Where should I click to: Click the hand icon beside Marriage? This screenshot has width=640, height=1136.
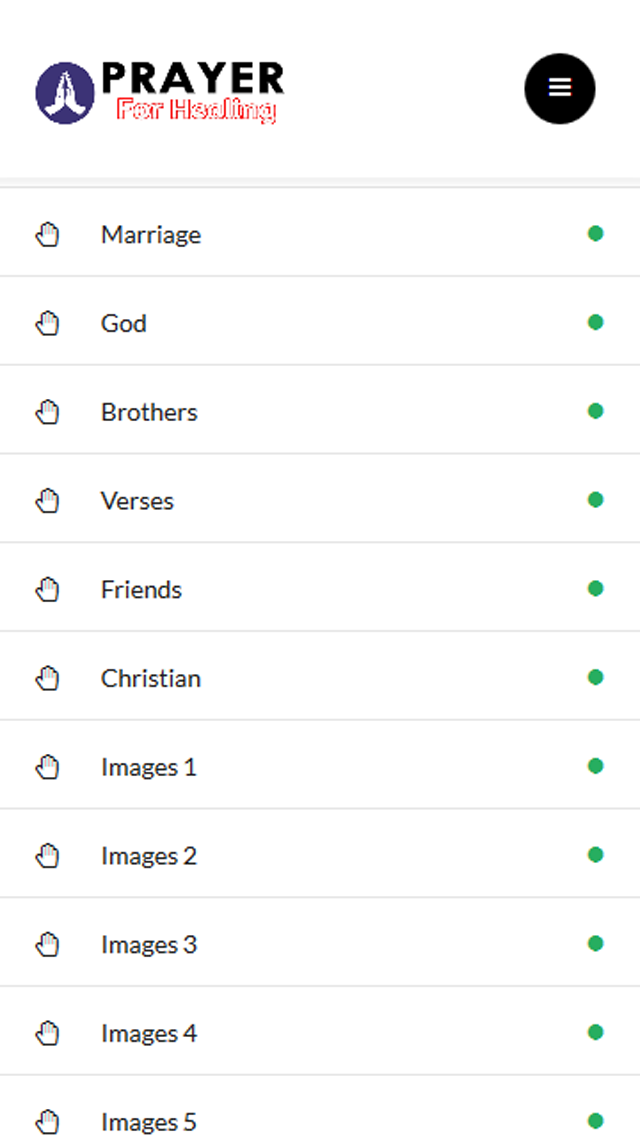[x=47, y=235]
